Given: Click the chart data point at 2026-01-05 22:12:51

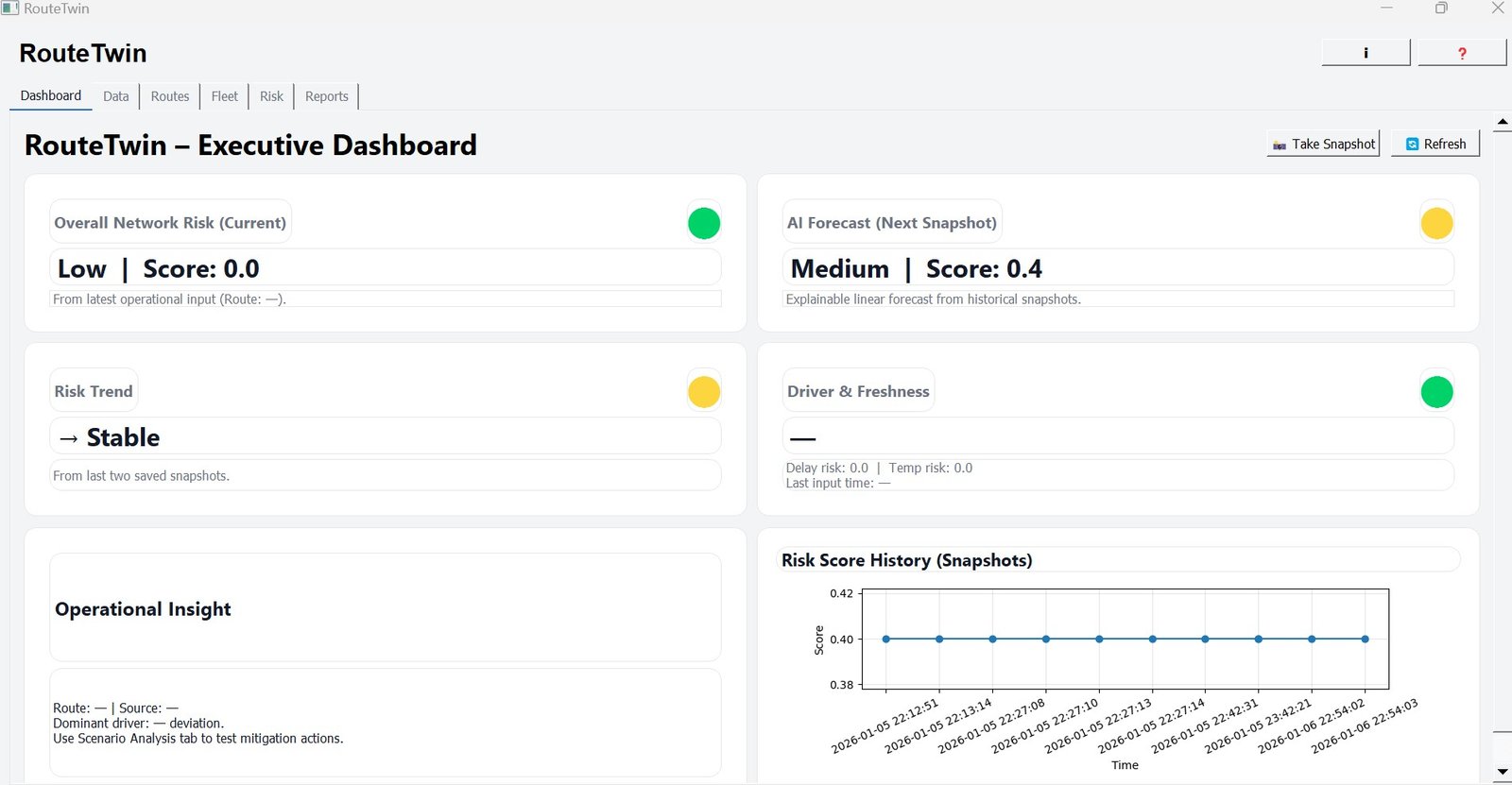Looking at the screenshot, I should tap(885, 640).
